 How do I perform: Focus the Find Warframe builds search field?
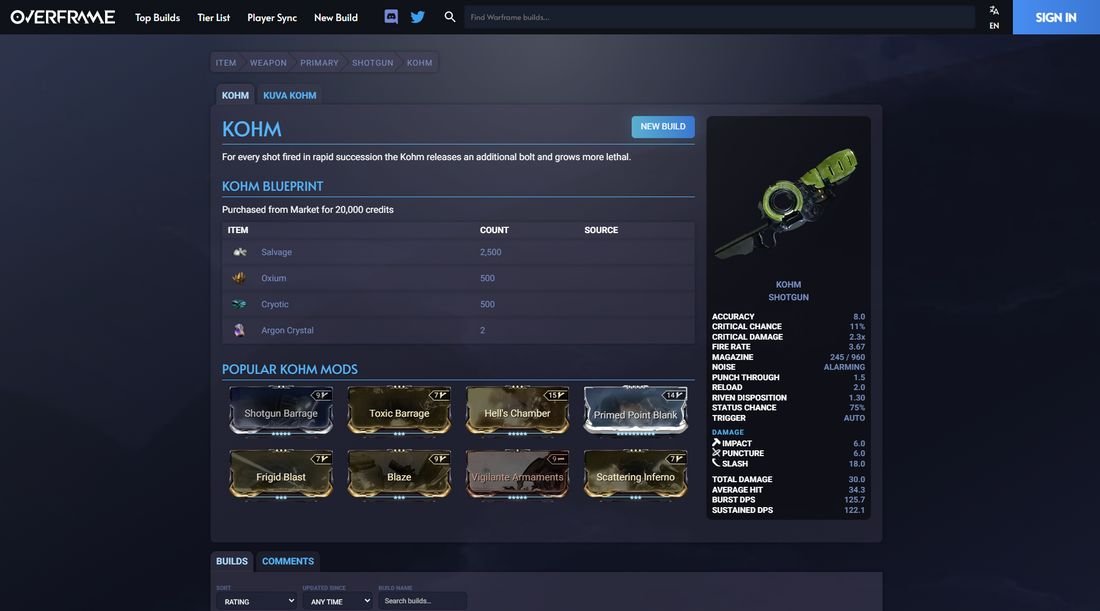[x=719, y=17]
